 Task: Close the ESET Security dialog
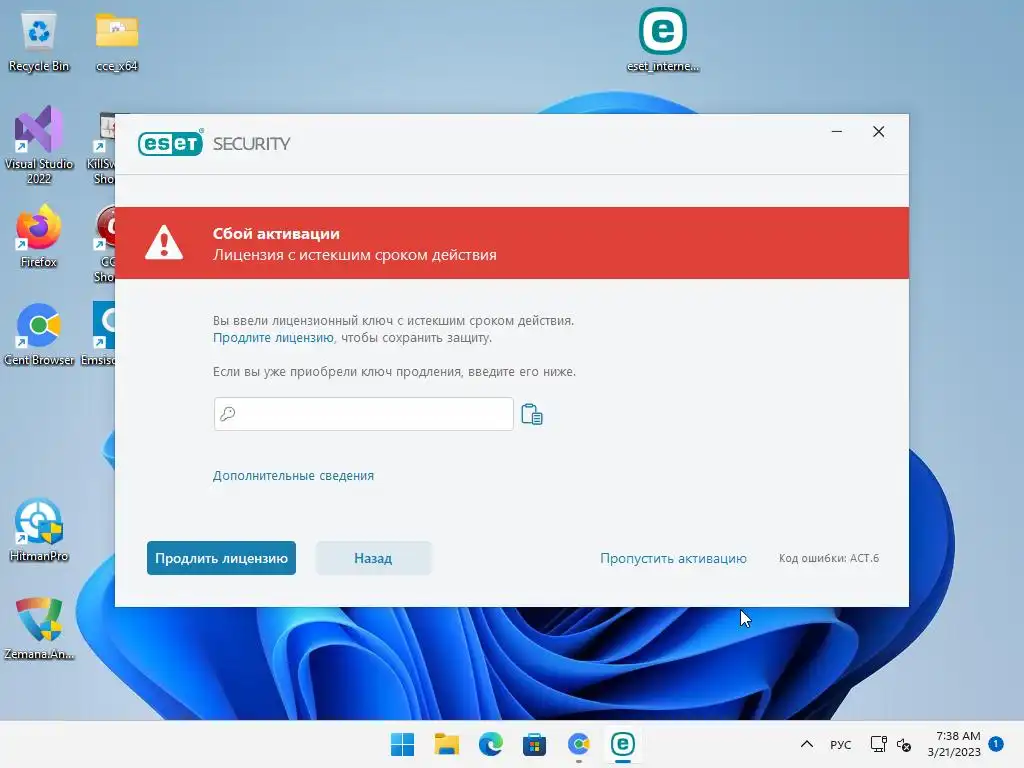coord(878,132)
